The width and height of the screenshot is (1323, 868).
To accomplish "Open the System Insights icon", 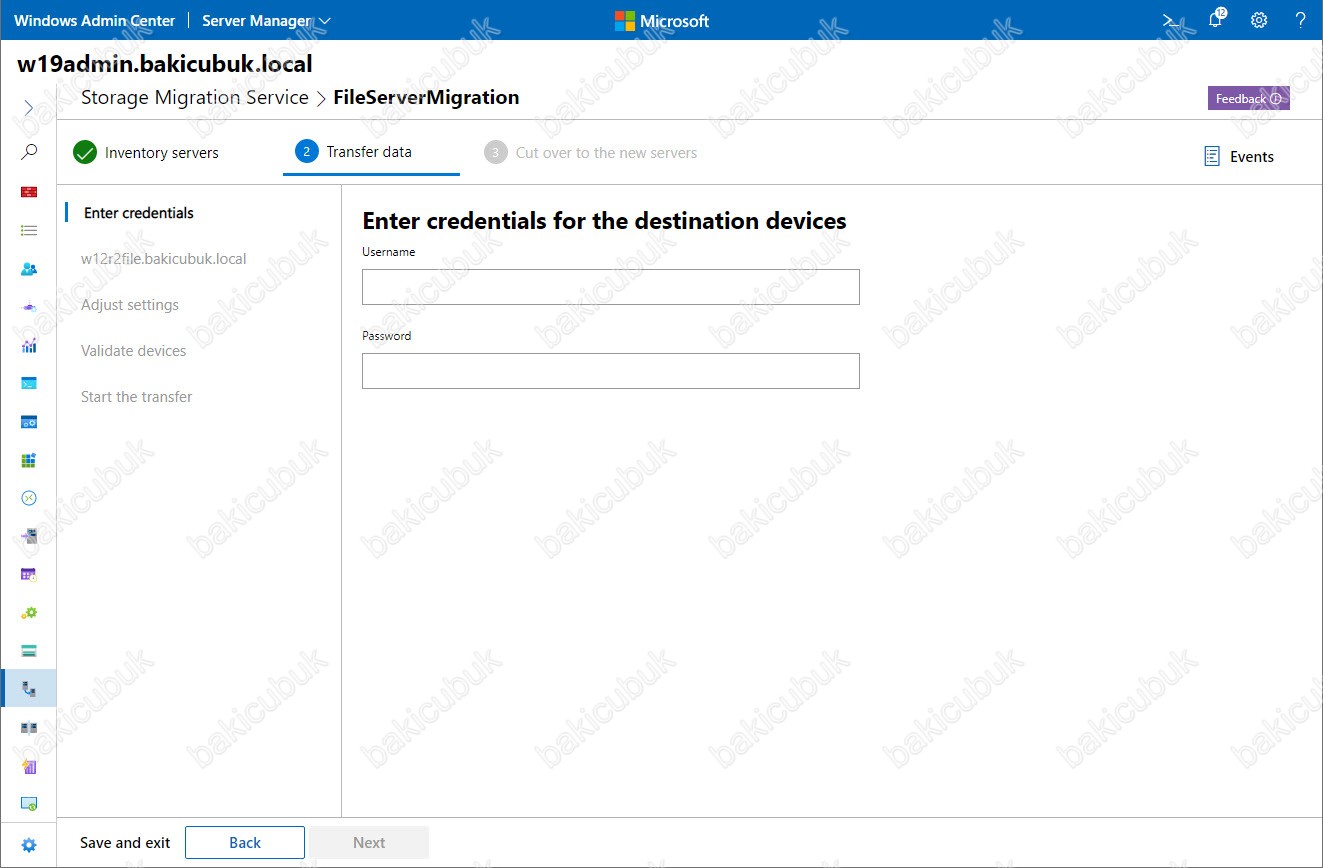I will (x=29, y=766).
